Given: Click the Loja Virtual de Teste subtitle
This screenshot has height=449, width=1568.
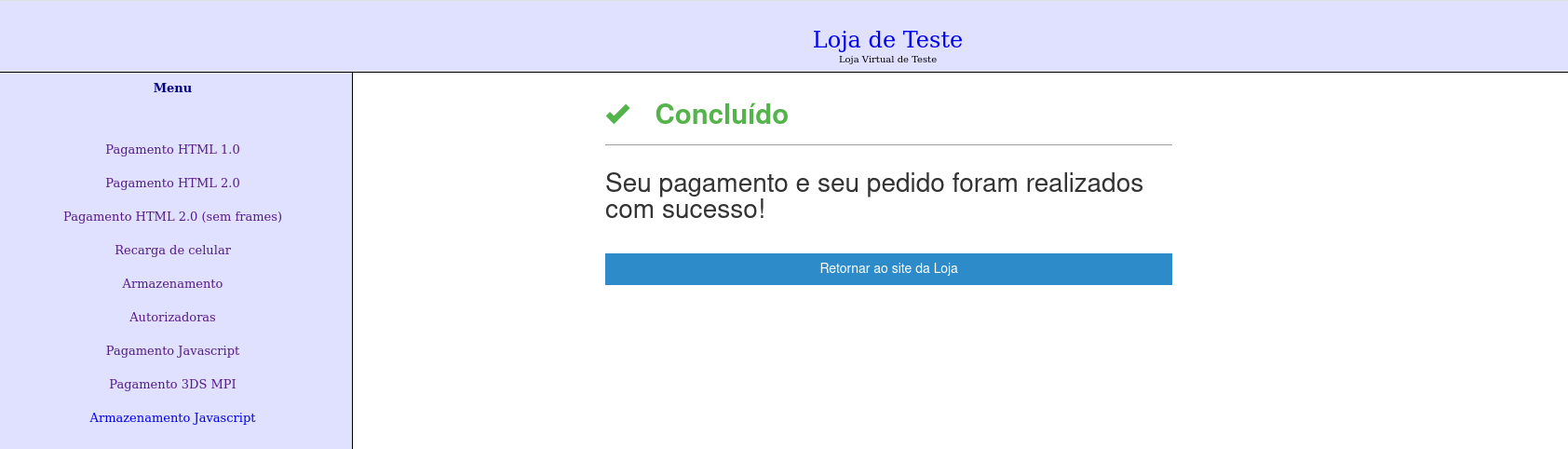Looking at the screenshot, I should point(887,60).
